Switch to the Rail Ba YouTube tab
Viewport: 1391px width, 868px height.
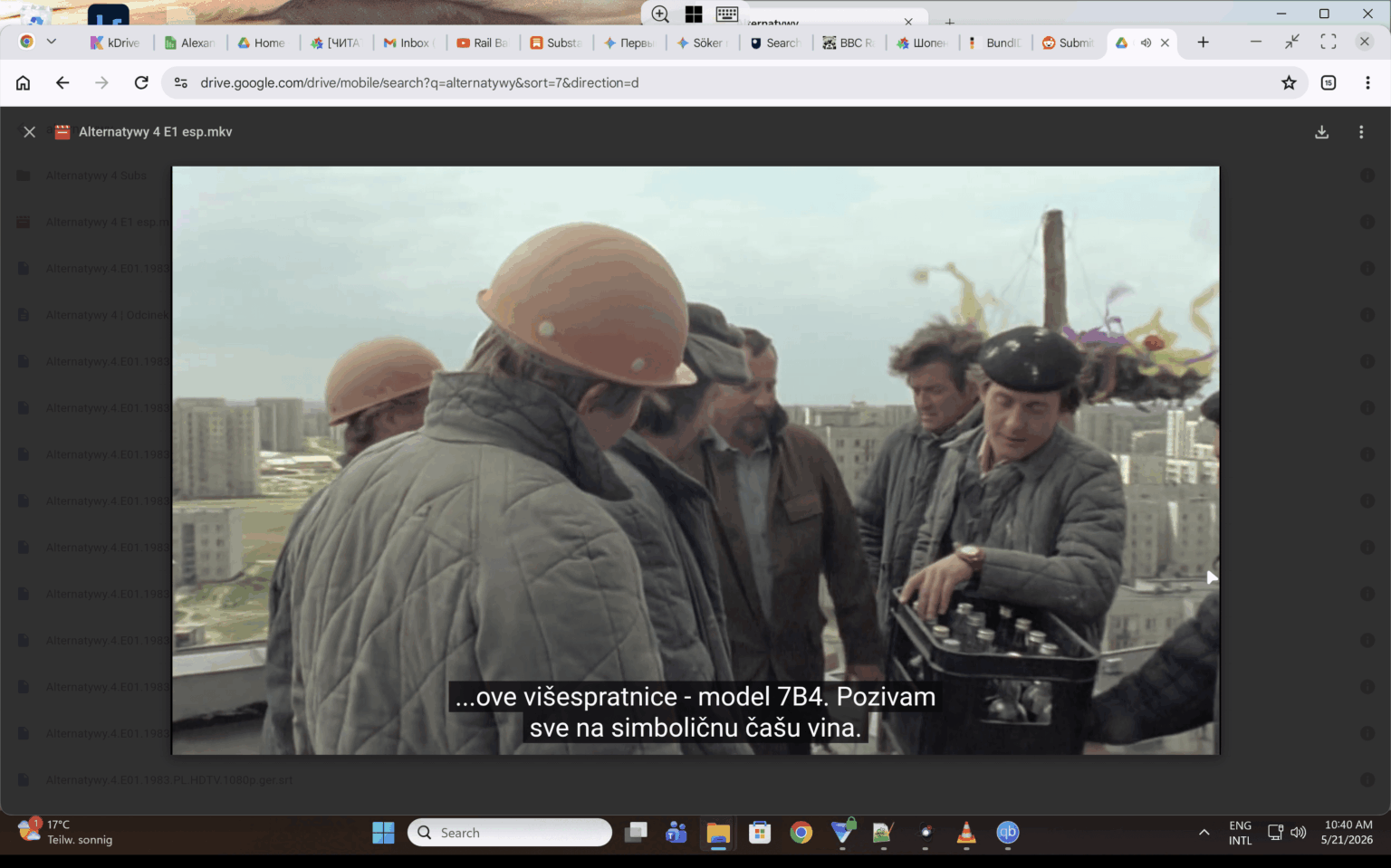482,43
